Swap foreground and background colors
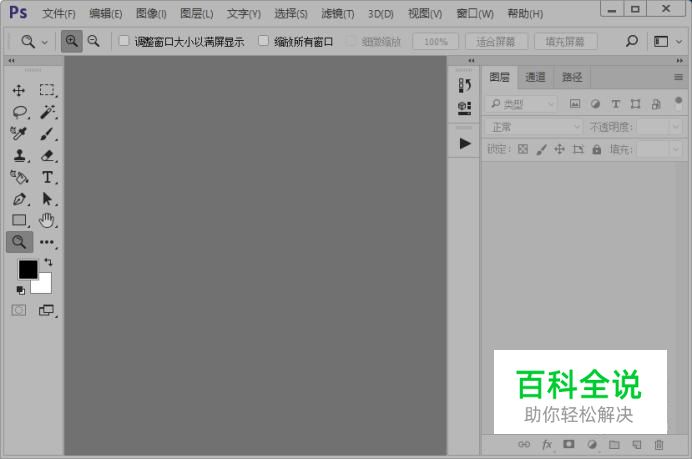This screenshot has width=692, height=459. pyautogui.click(x=49, y=262)
